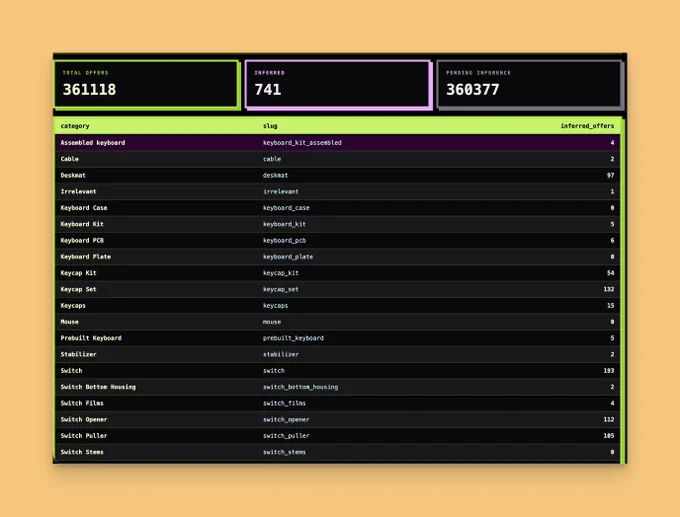Select the Deskmat category cell

coord(73,175)
